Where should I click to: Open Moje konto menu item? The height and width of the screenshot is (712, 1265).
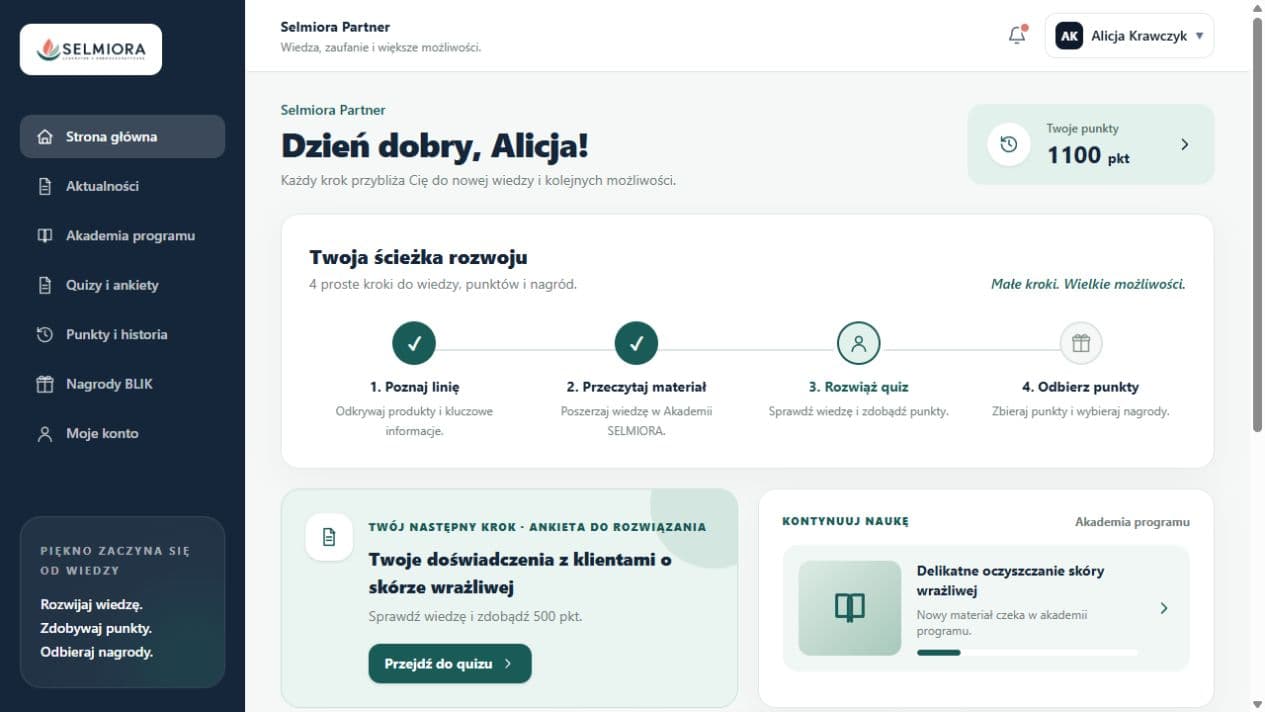coord(122,434)
